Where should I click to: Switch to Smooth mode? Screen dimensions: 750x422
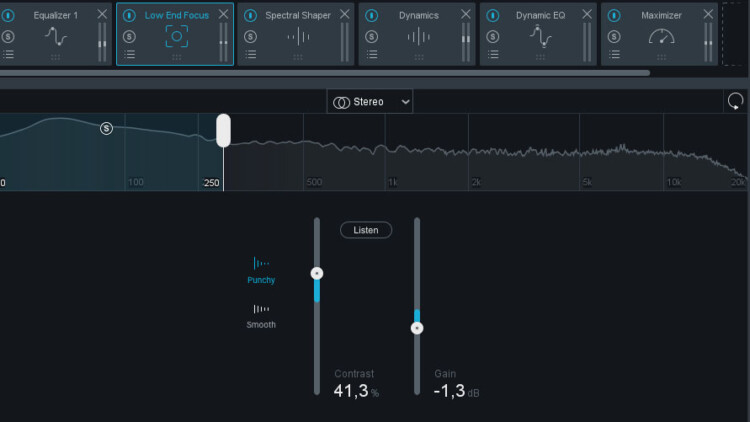pos(261,315)
